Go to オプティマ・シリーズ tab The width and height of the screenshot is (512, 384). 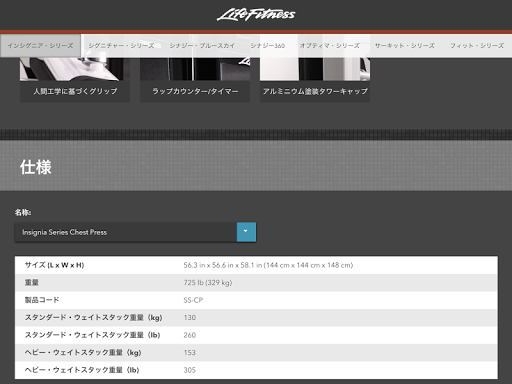tap(330, 45)
